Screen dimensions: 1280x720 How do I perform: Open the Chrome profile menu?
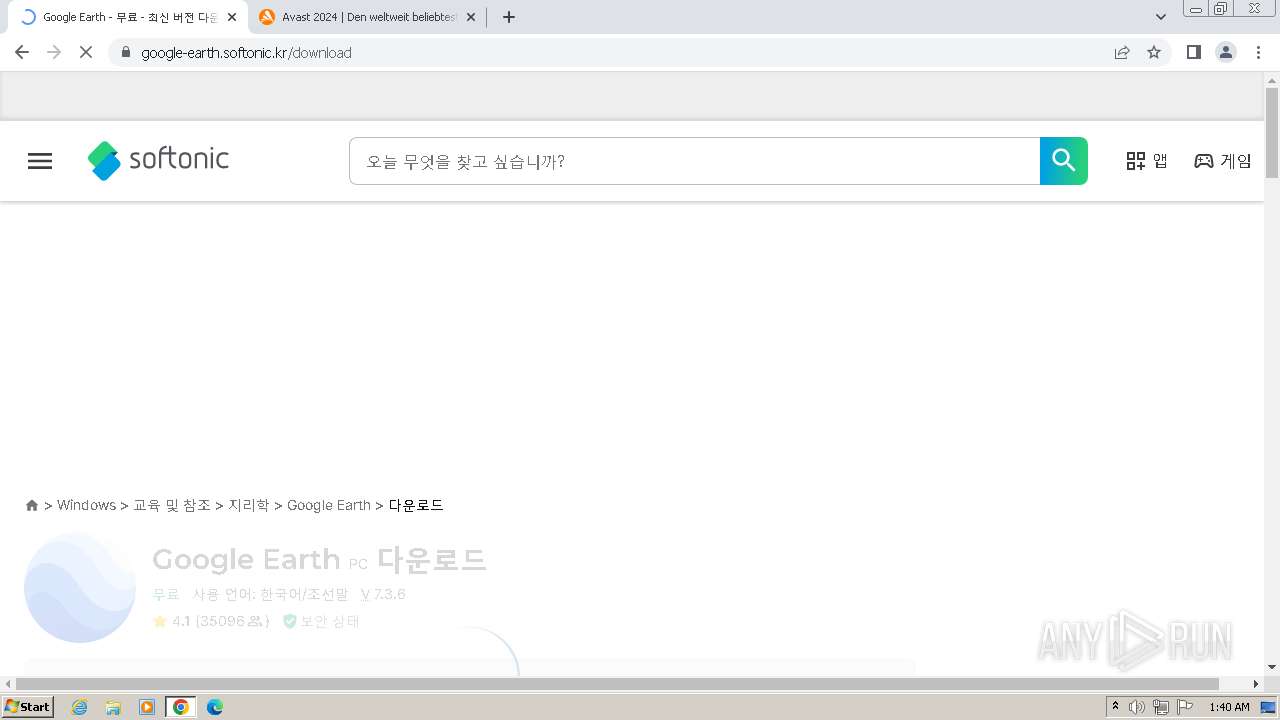click(x=1226, y=52)
